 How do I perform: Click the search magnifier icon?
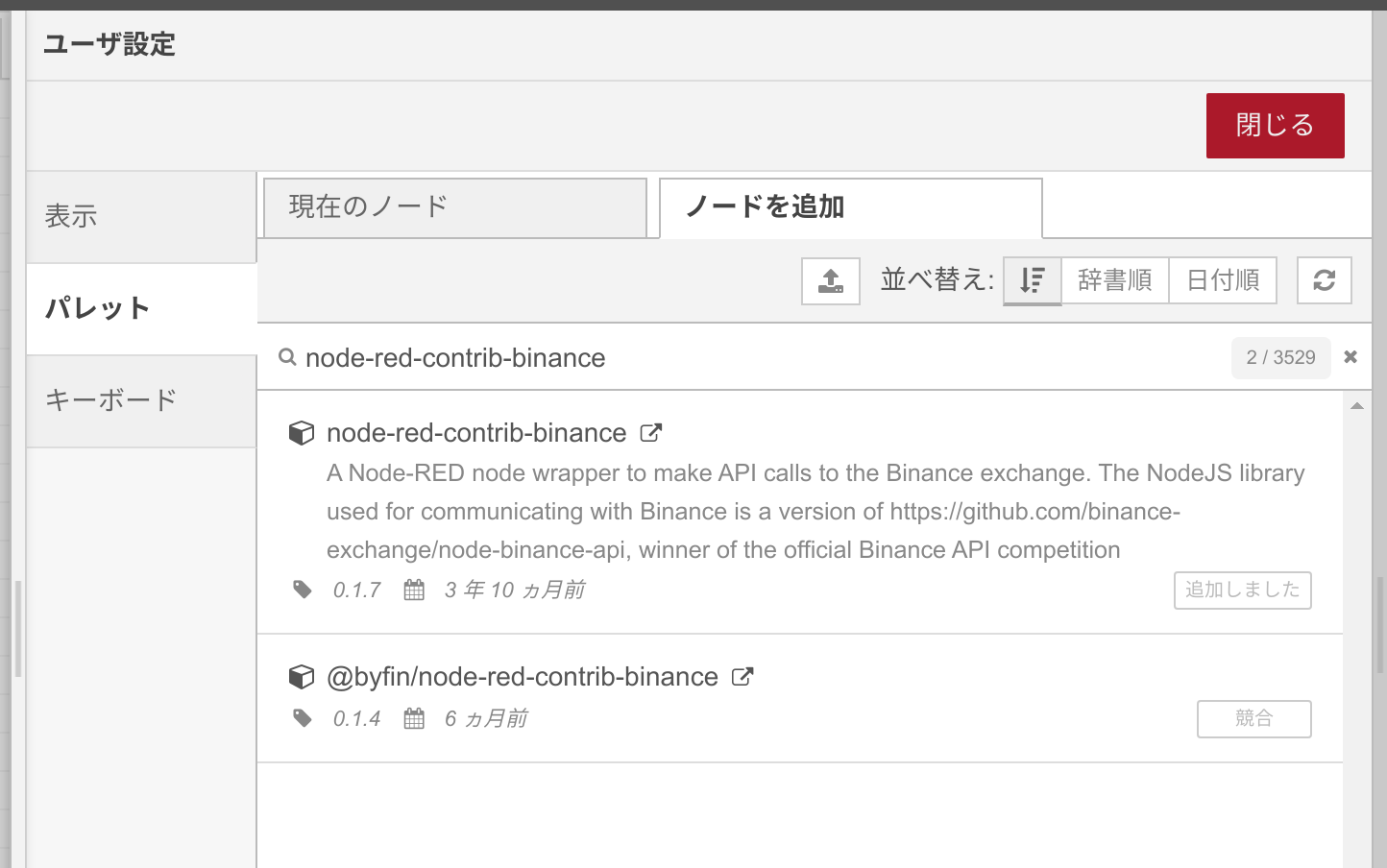pos(287,357)
